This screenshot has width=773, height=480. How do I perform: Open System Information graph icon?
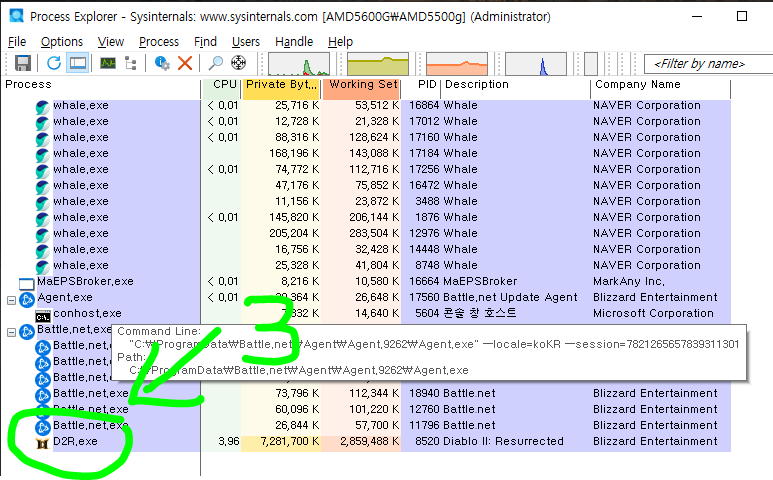(108, 63)
